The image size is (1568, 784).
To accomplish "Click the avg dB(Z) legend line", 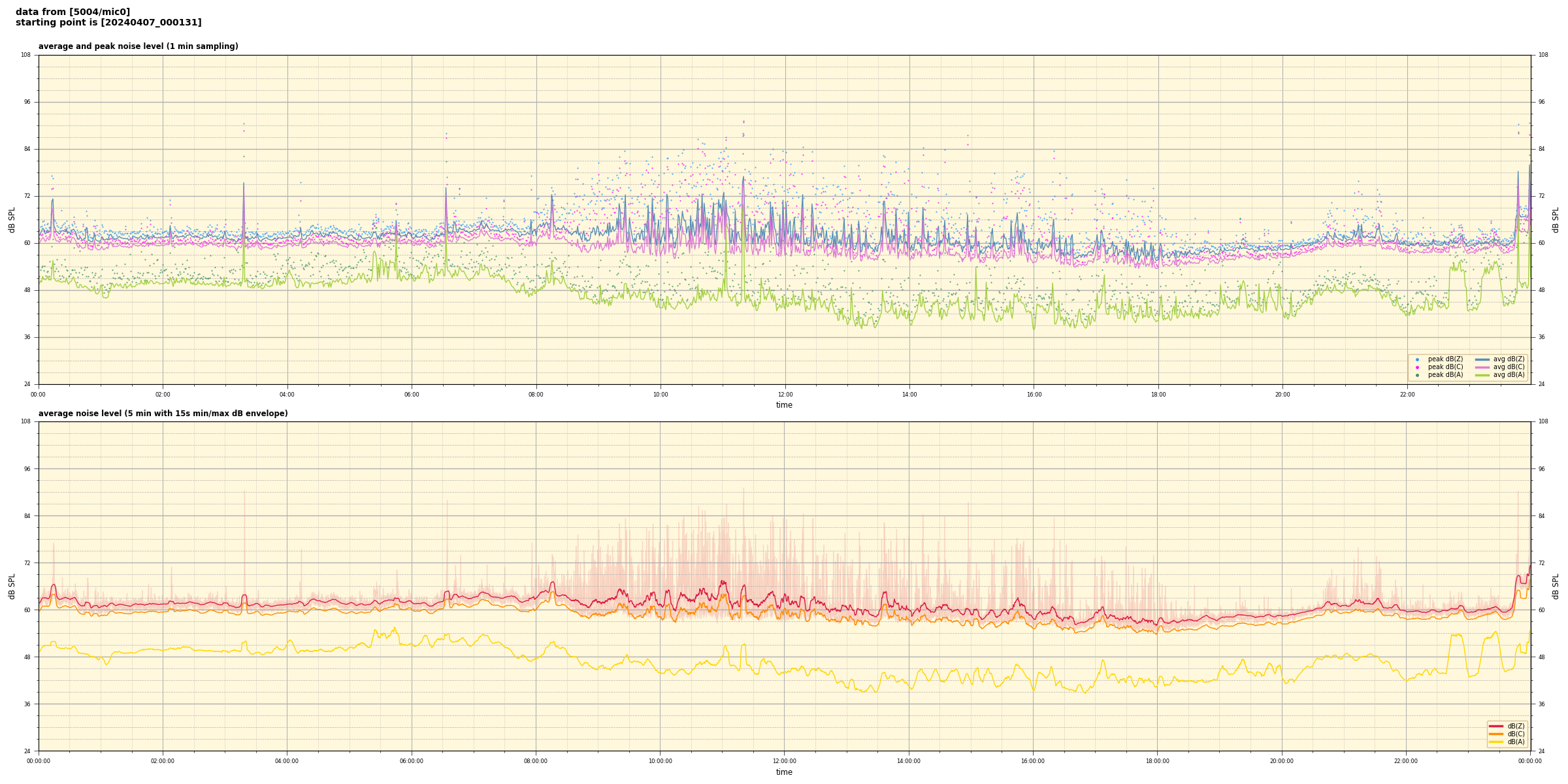I will [x=1482, y=359].
